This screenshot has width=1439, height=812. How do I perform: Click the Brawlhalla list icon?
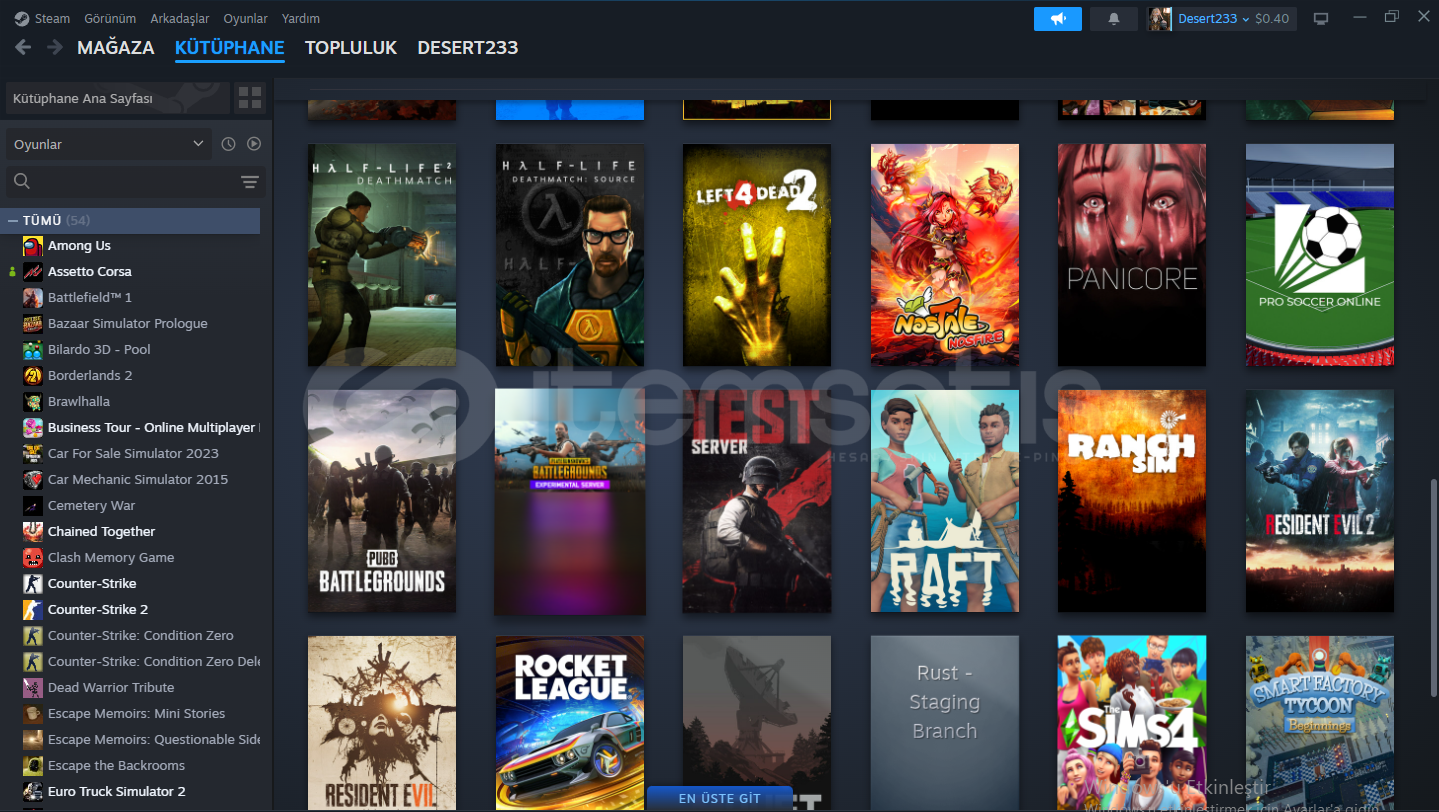click(33, 401)
